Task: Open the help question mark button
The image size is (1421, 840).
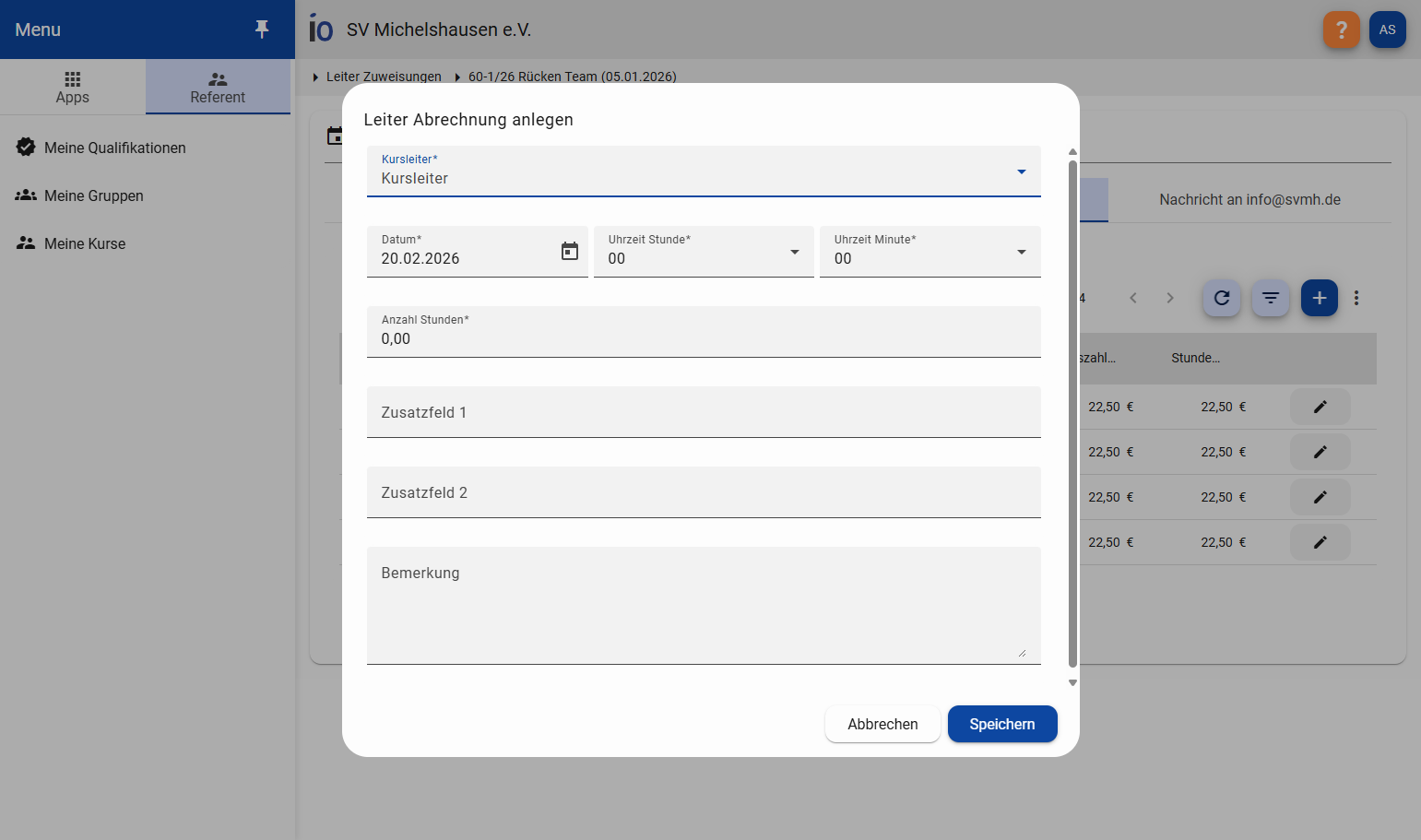Action: [x=1342, y=30]
